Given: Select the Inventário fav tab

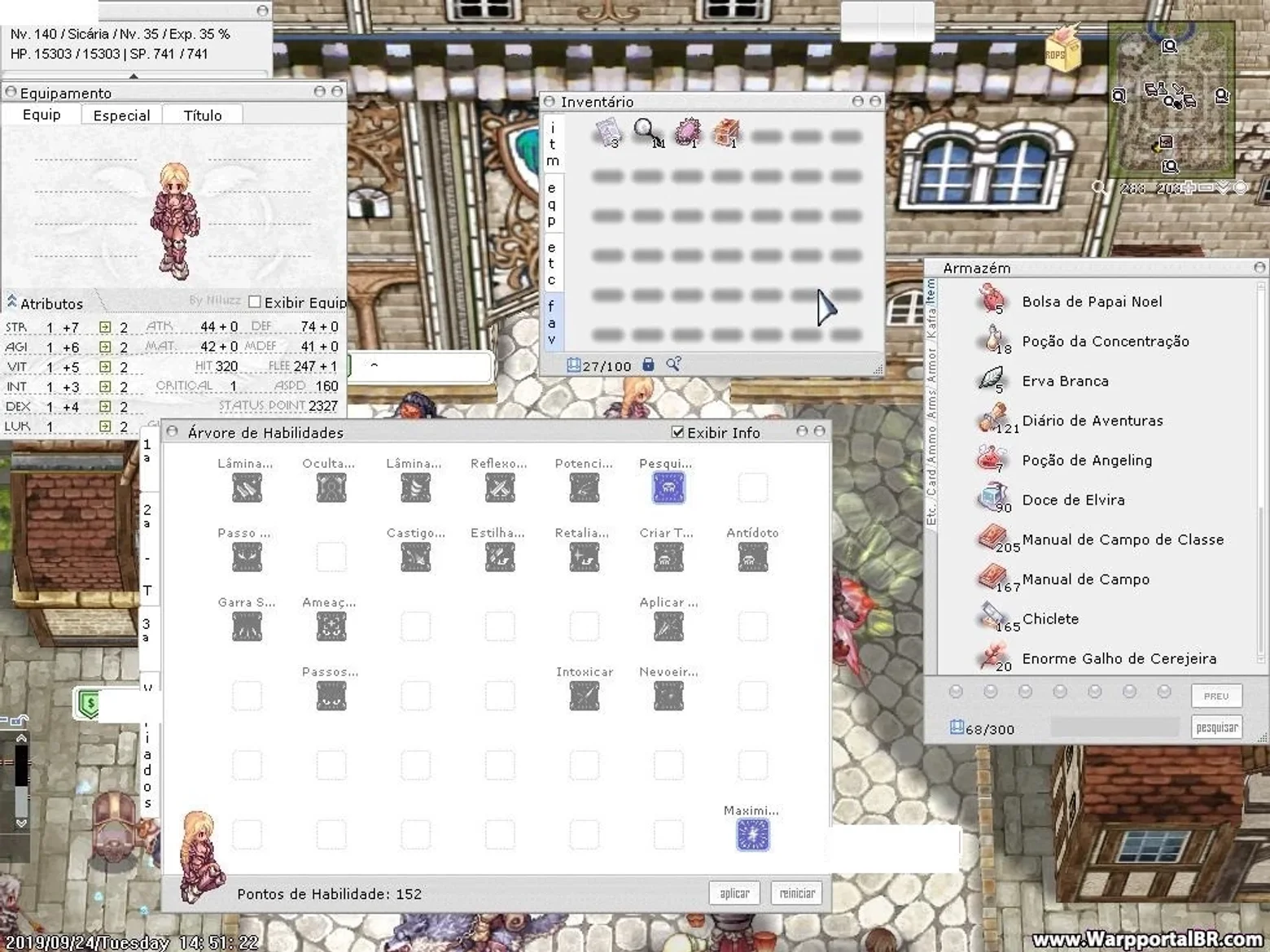Looking at the screenshot, I should click(x=552, y=322).
